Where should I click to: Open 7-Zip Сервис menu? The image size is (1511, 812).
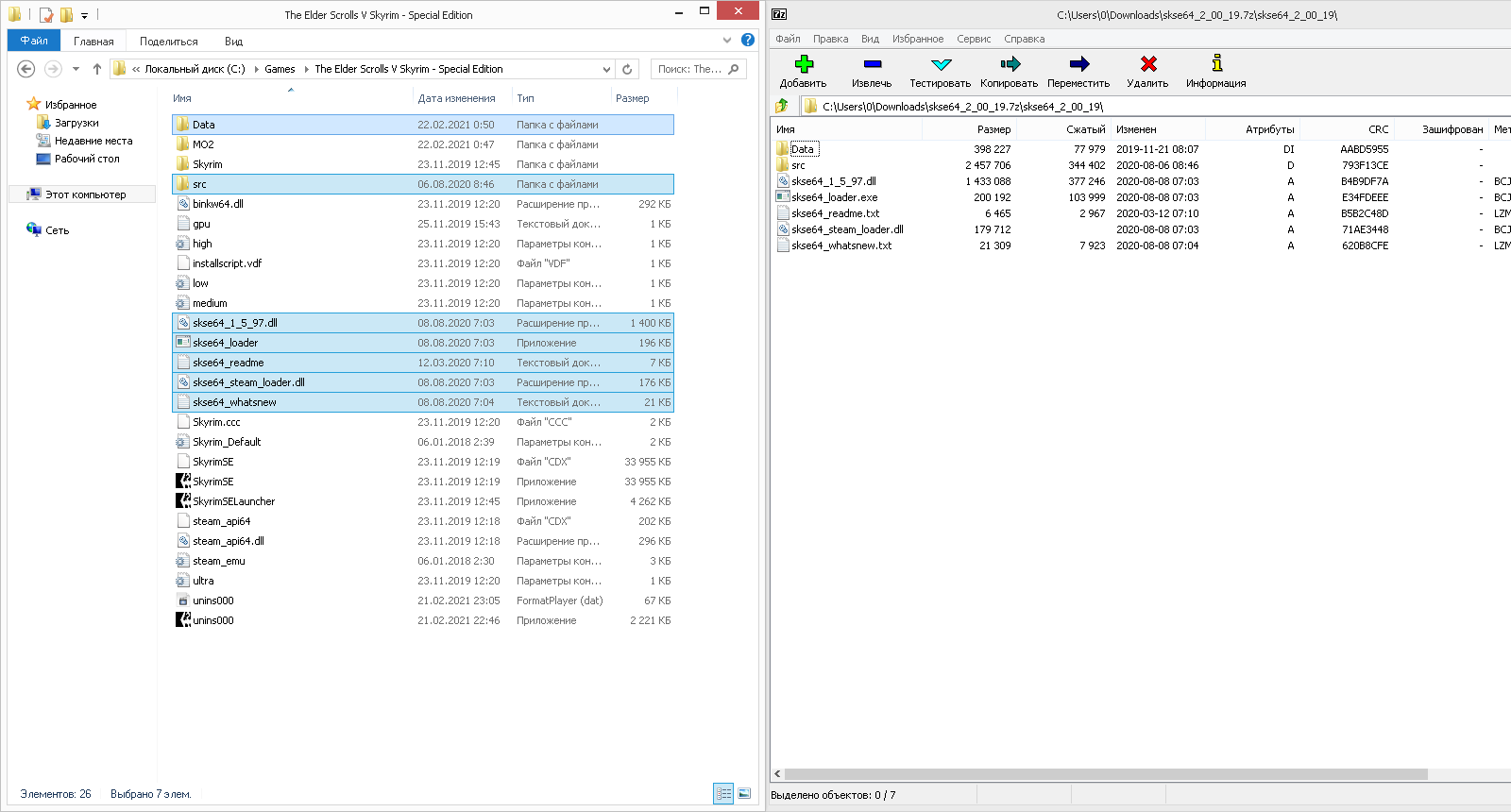click(x=974, y=39)
